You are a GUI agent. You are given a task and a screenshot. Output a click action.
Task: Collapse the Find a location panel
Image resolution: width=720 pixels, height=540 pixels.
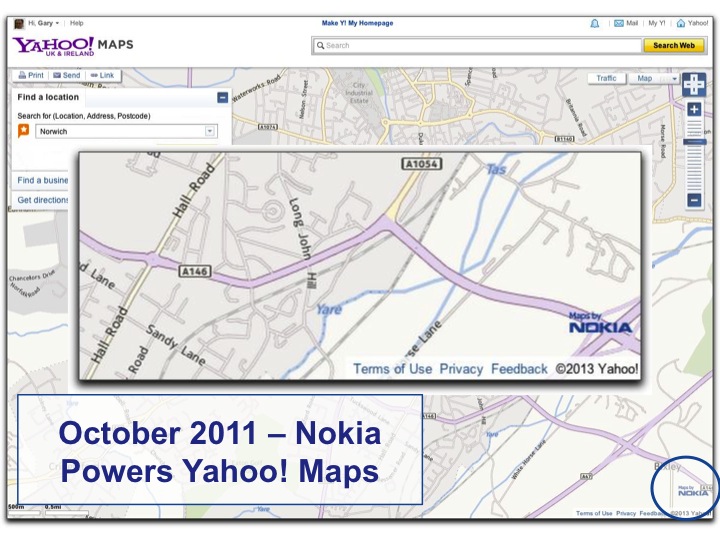pyautogui.click(x=223, y=97)
